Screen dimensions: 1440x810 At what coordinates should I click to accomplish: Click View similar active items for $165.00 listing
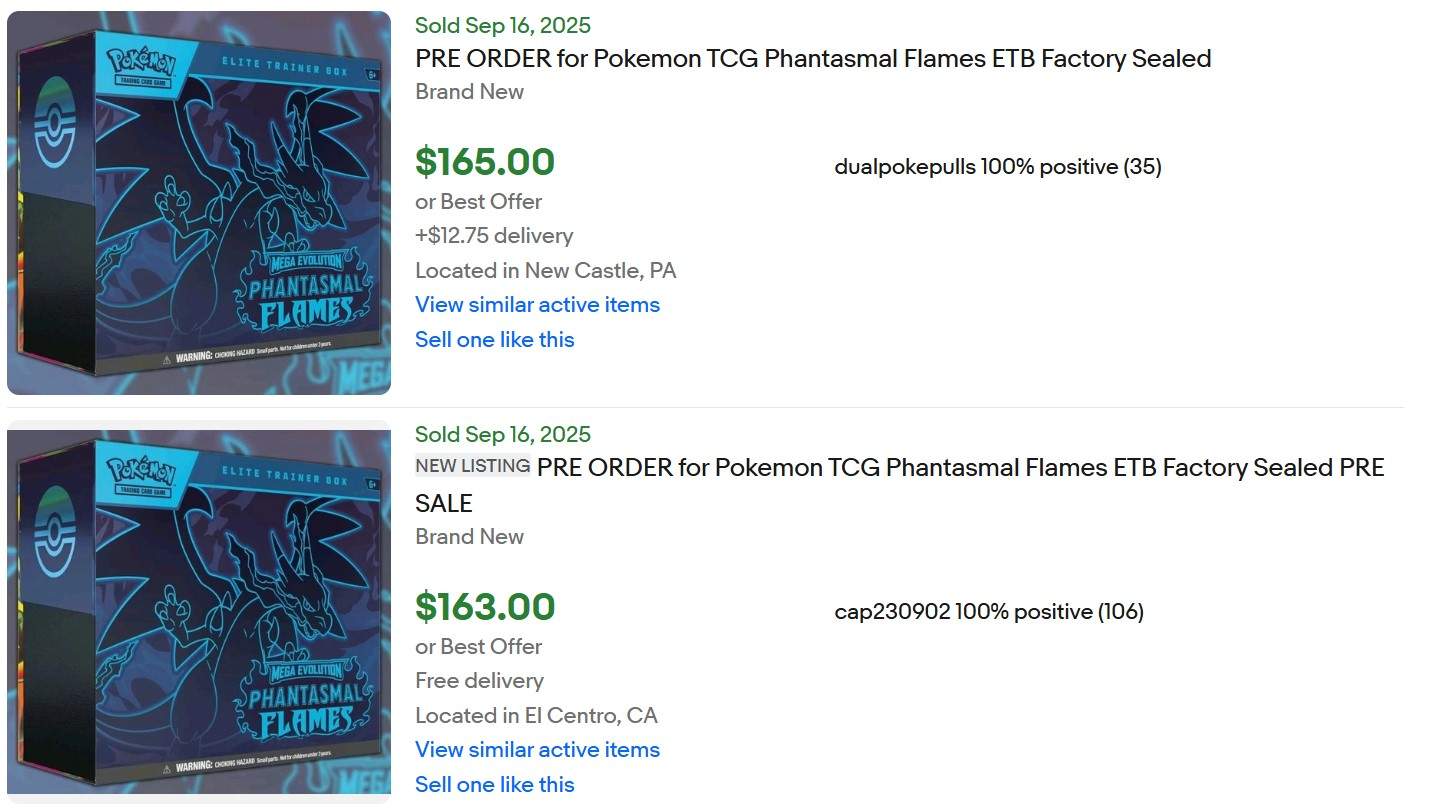537,304
